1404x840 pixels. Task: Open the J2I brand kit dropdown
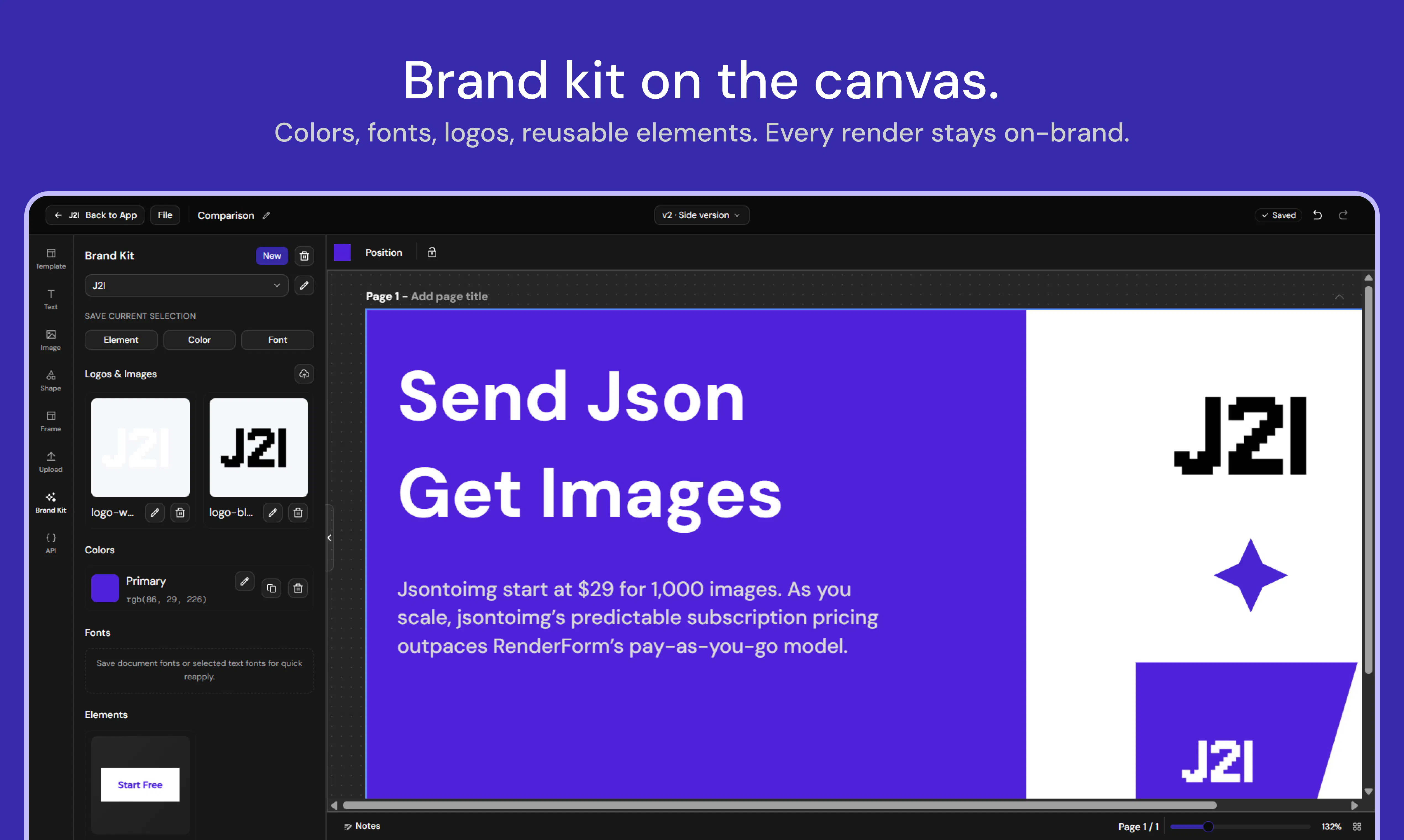click(x=186, y=285)
